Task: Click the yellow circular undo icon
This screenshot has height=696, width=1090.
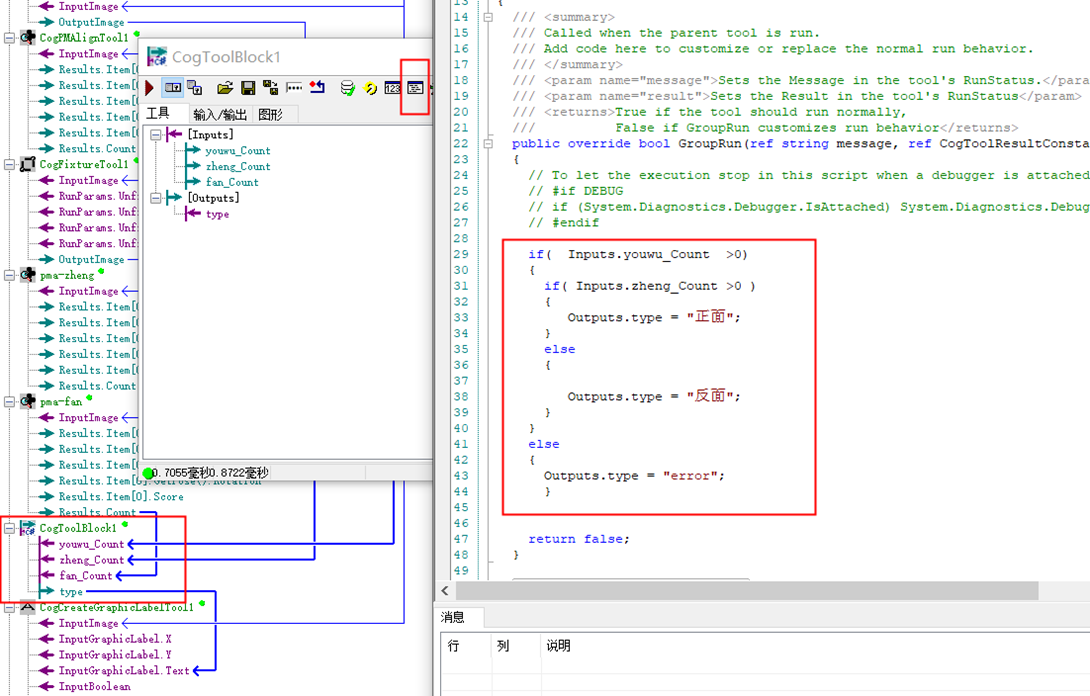Action: click(371, 88)
